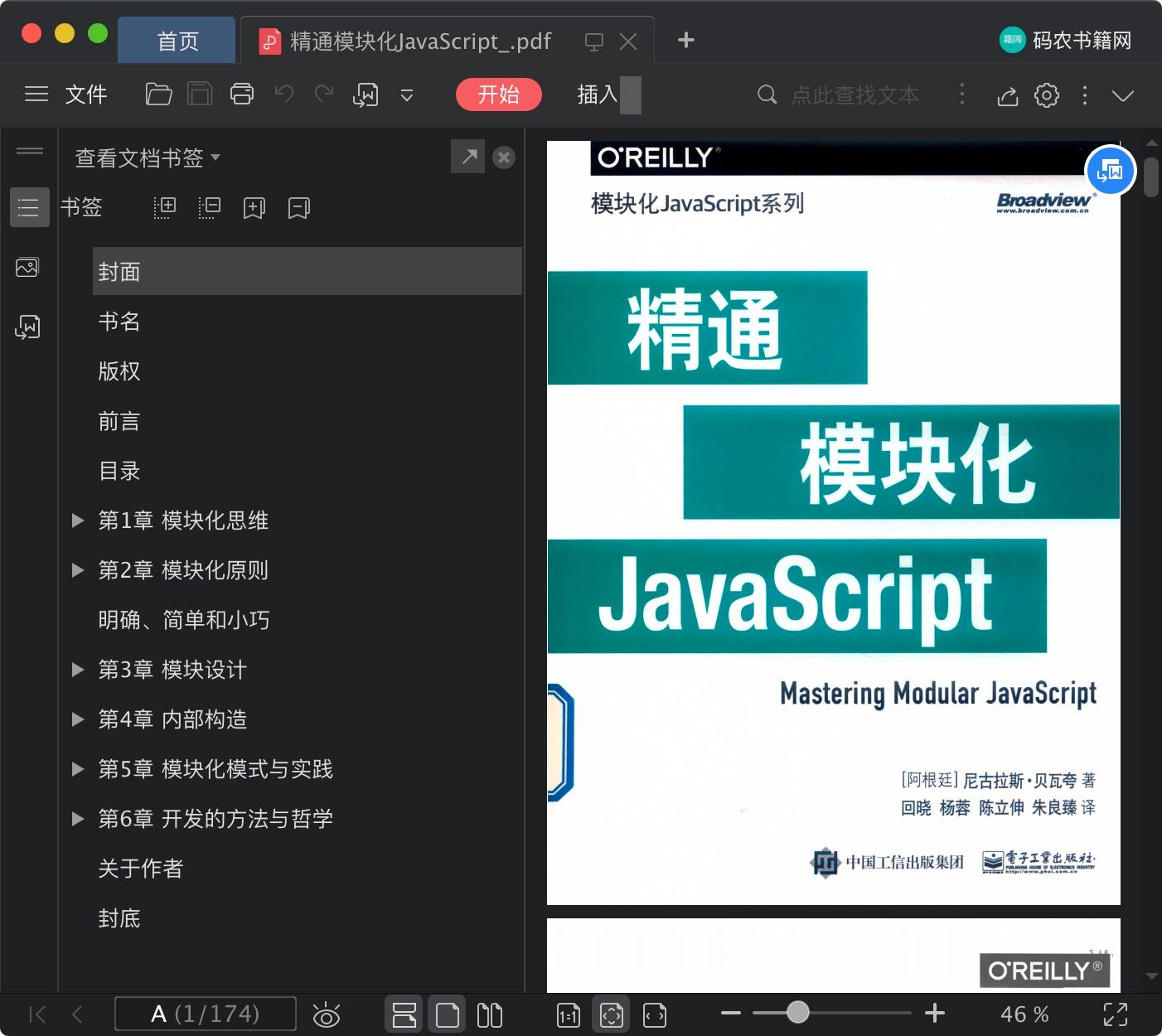Open the 文件 menu
The image size is (1162, 1036).
click(x=86, y=94)
